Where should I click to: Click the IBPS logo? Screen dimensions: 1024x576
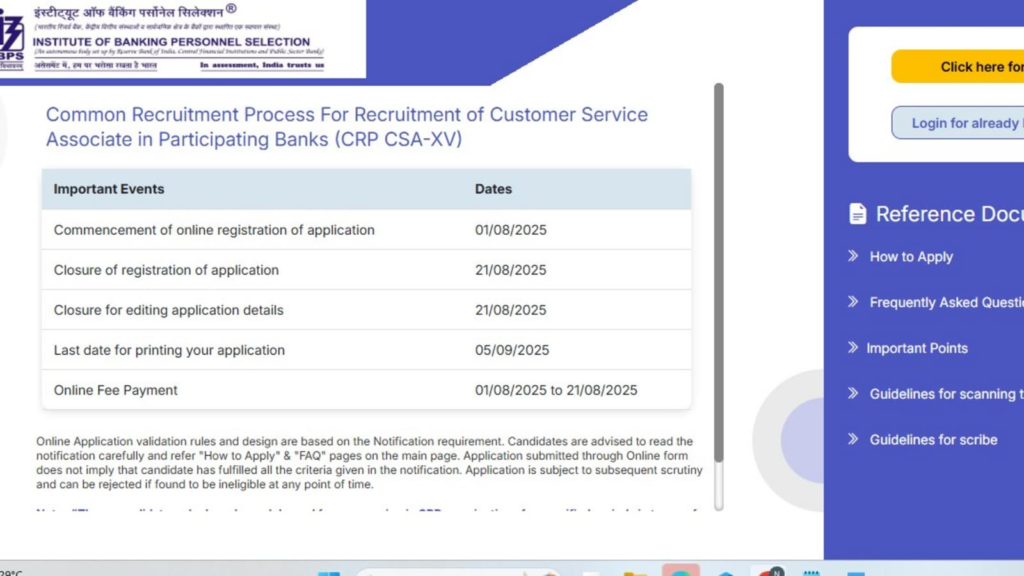[11, 36]
